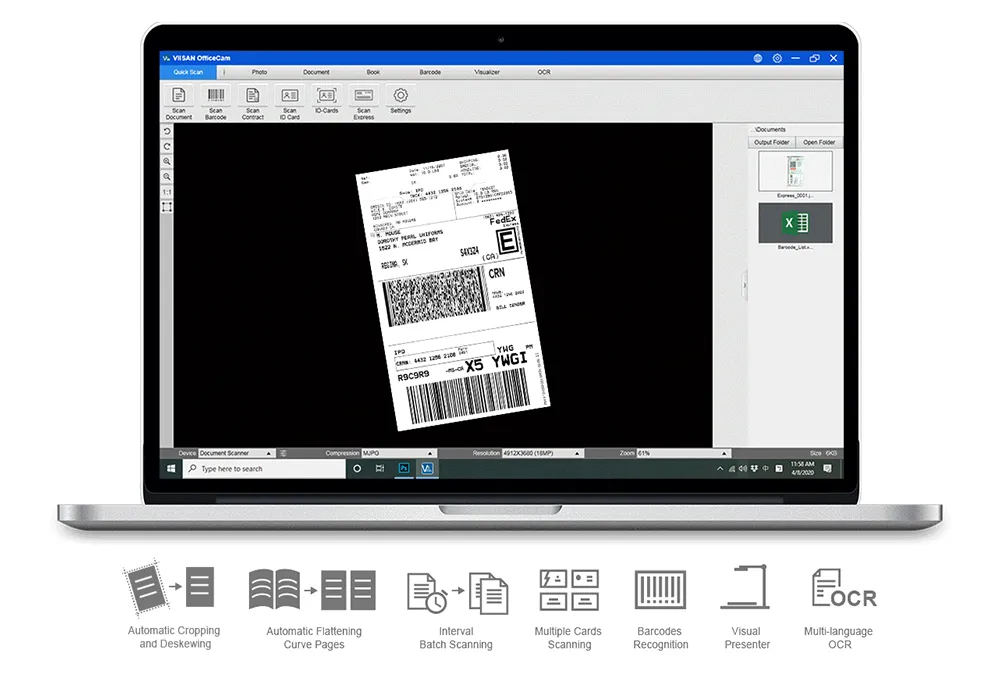Collapse the right side panel arrow
The height and width of the screenshot is (673, 1000).
pyautogui.click(x=743, y=286)
